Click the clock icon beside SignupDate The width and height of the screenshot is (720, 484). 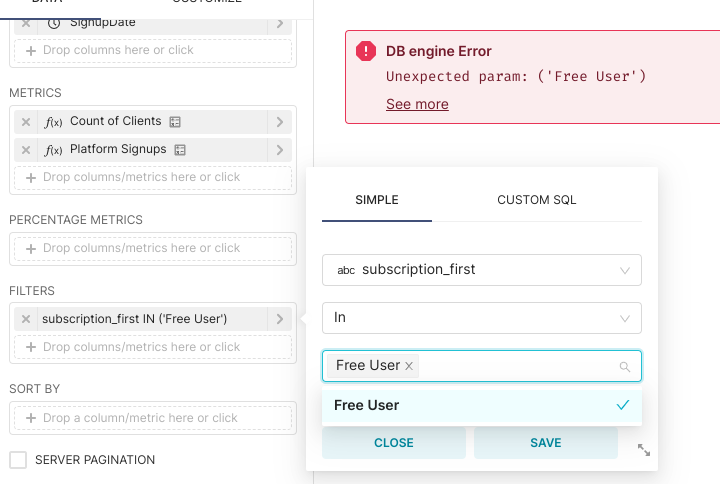[x=54, y=23]
